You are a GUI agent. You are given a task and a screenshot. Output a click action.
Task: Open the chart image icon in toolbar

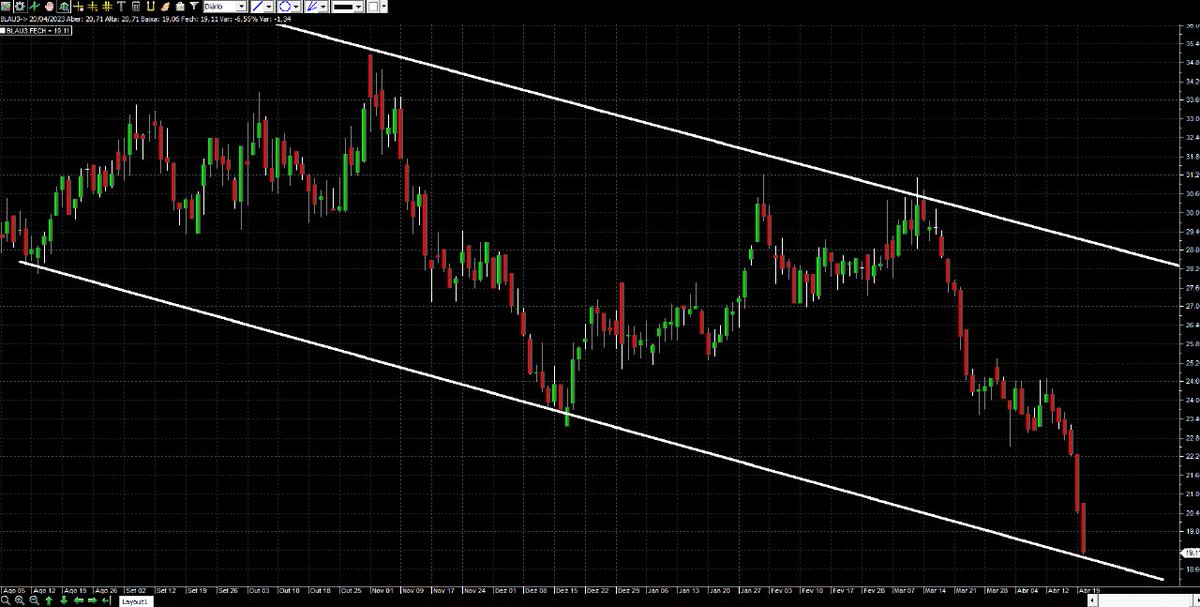[x=6, y=6]
